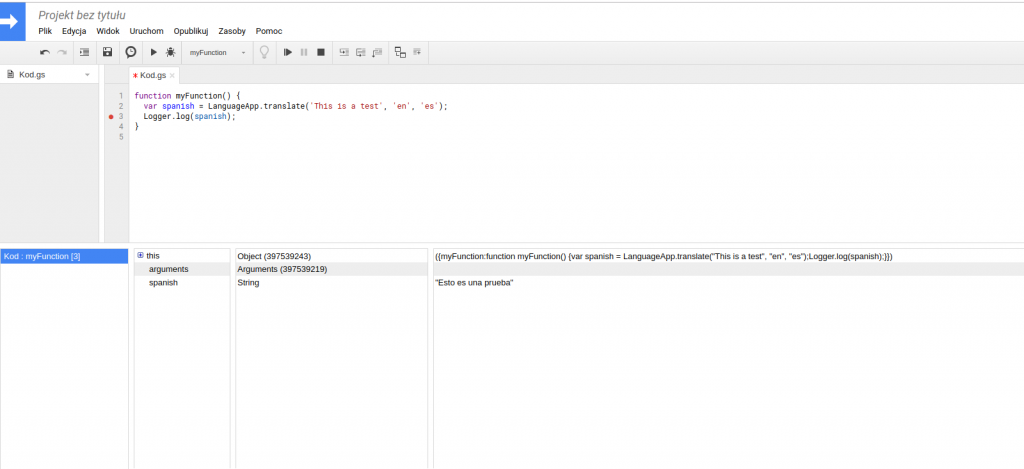Click the LanguageApp.translate code line
1024x469 pixels.
296,106
